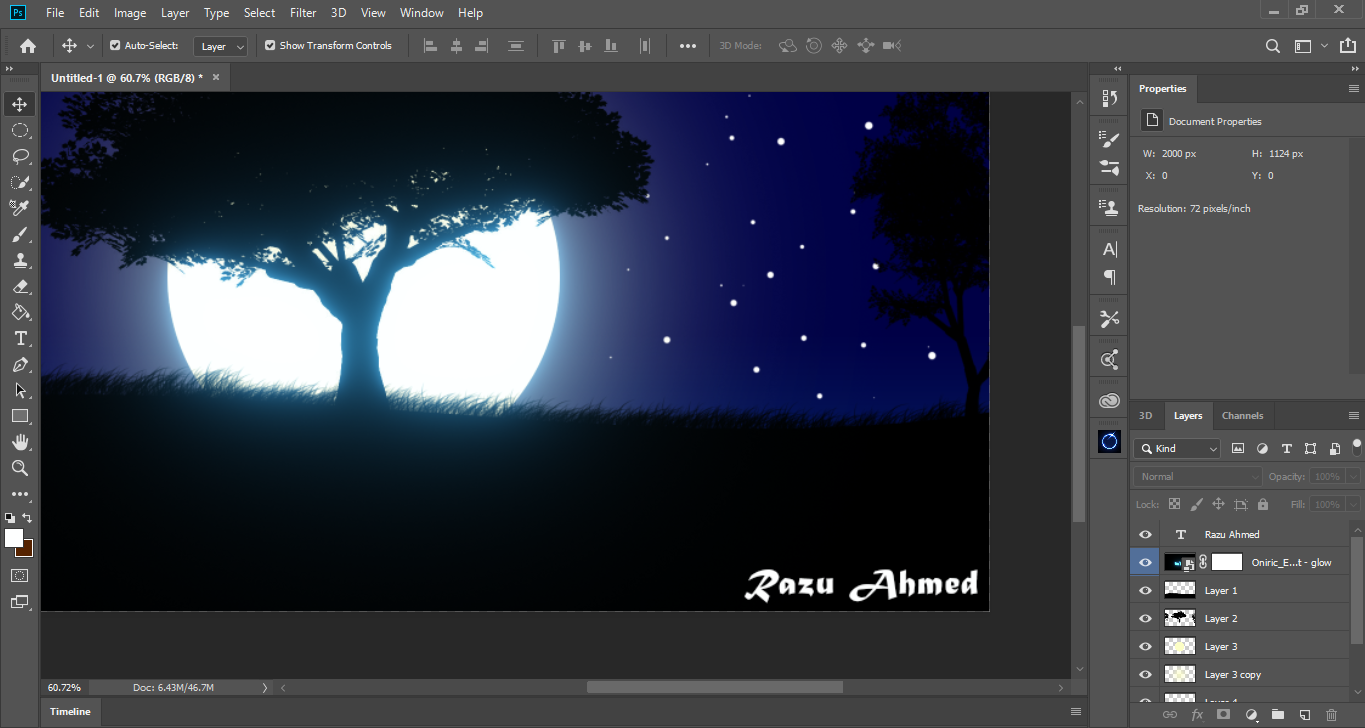Viewport: 1365px width, 728px height.
Task: Hide the Razu Ahmed text layer
Action: [1146, 535]
